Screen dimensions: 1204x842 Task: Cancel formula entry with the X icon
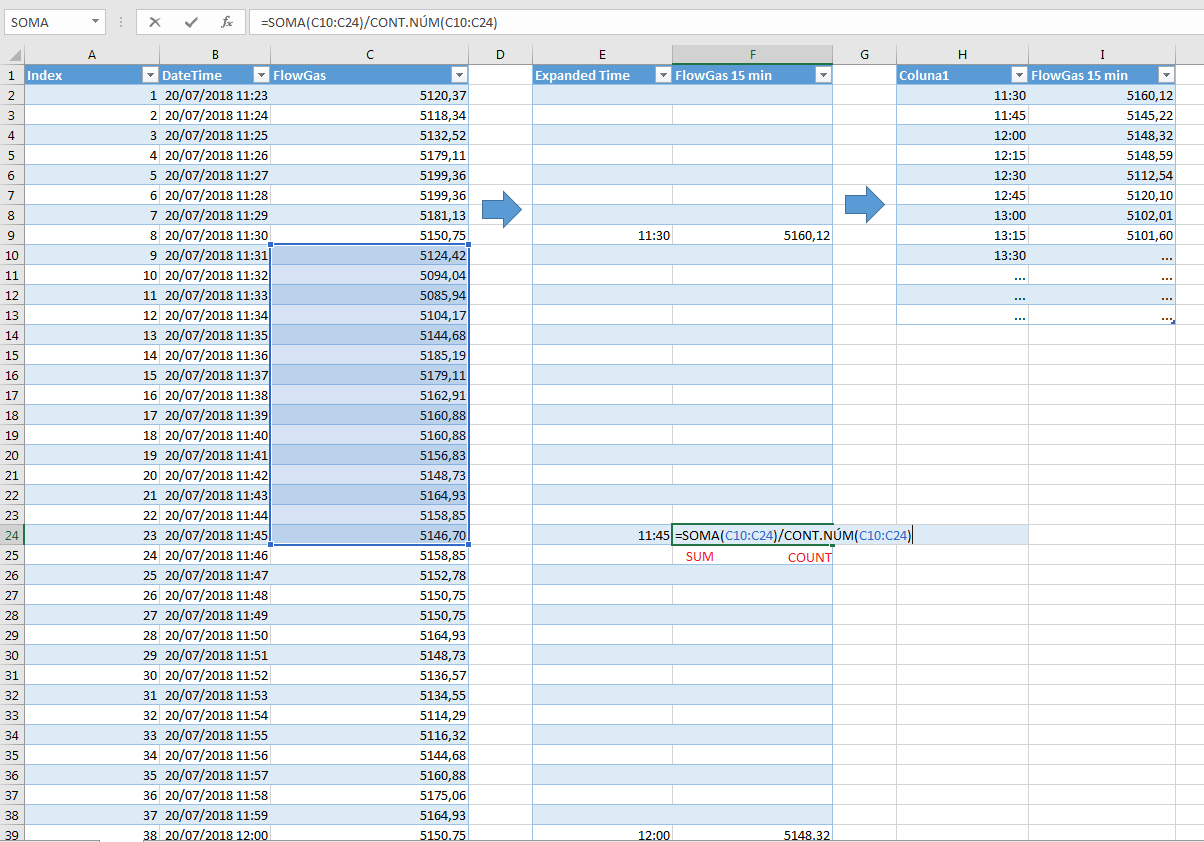[x=155, y=21]
